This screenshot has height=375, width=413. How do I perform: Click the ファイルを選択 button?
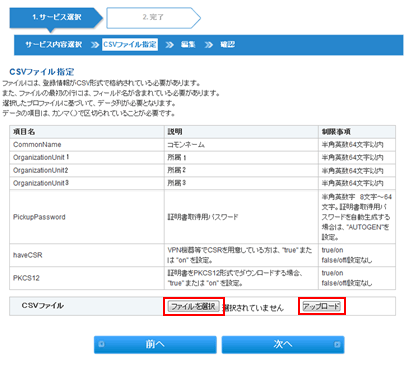193,306
